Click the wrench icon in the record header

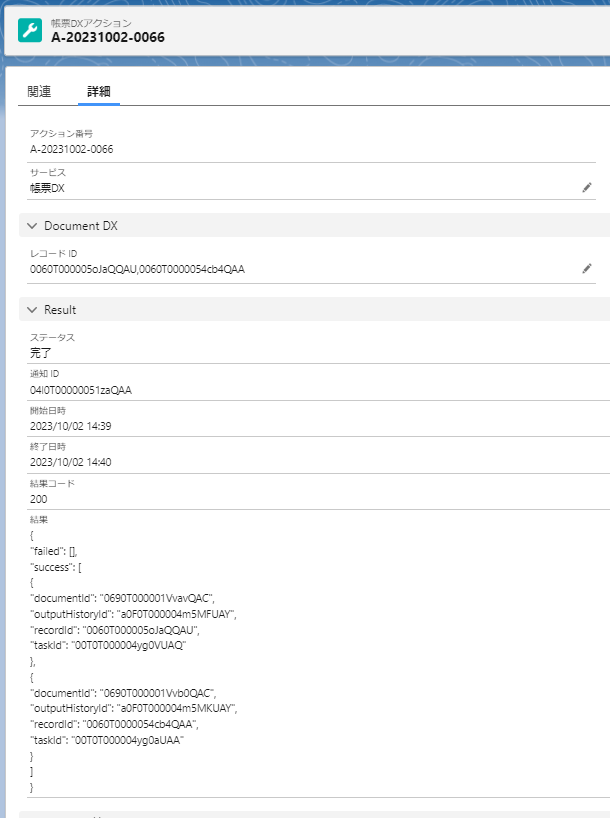(x=30, y=30)
